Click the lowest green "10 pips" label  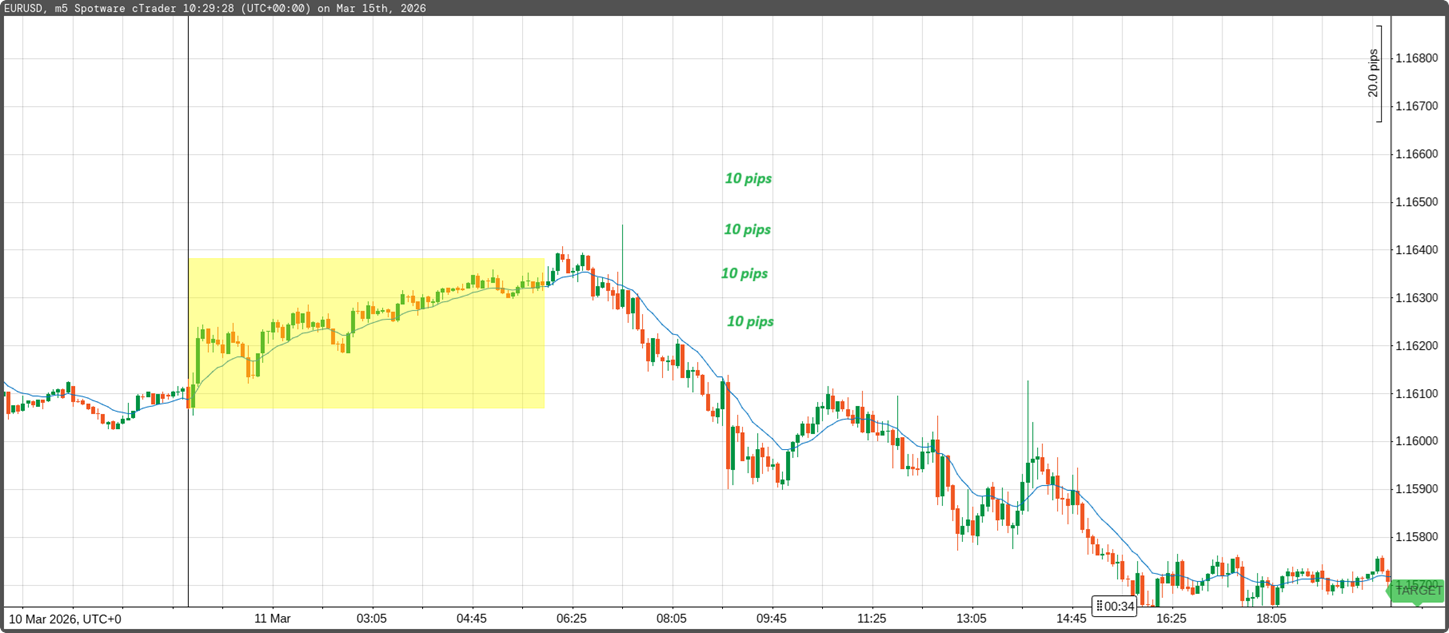click(750, 321)
